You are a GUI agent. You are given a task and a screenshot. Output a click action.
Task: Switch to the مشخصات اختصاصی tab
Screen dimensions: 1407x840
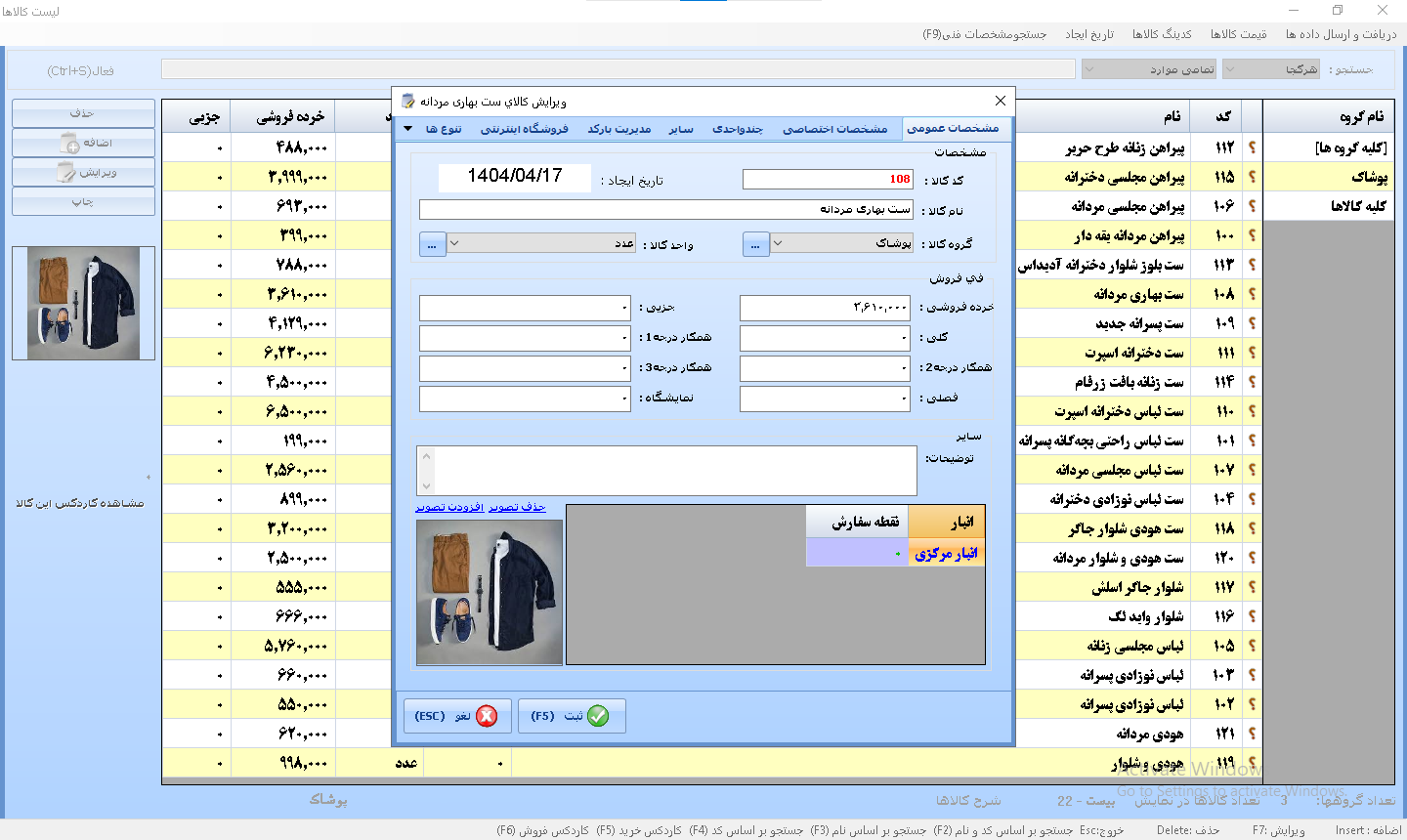(x=834, y=129)
